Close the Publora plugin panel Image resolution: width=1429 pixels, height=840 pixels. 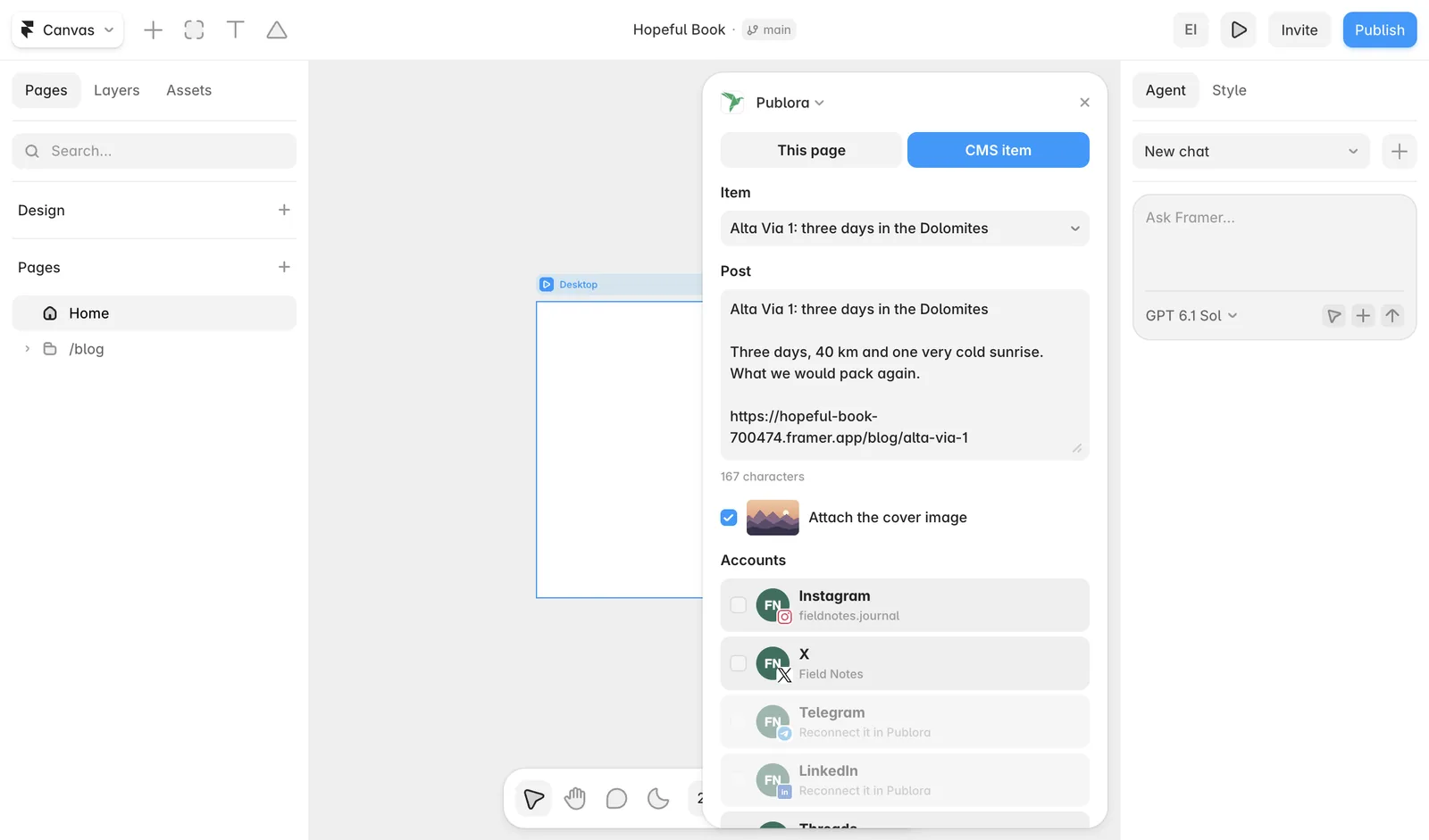click(x=1084, y=103)
